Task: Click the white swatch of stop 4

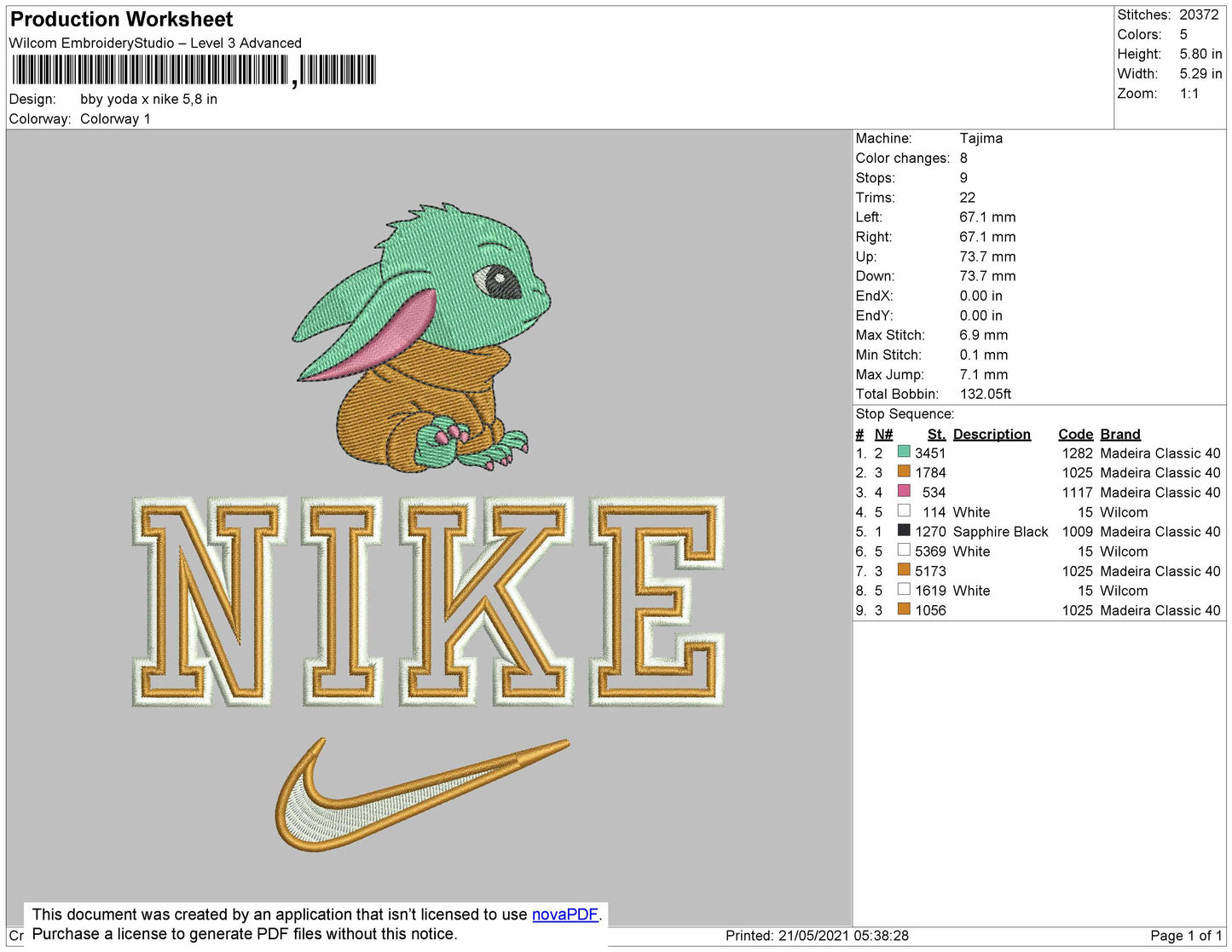Action: tap(904, 511)
